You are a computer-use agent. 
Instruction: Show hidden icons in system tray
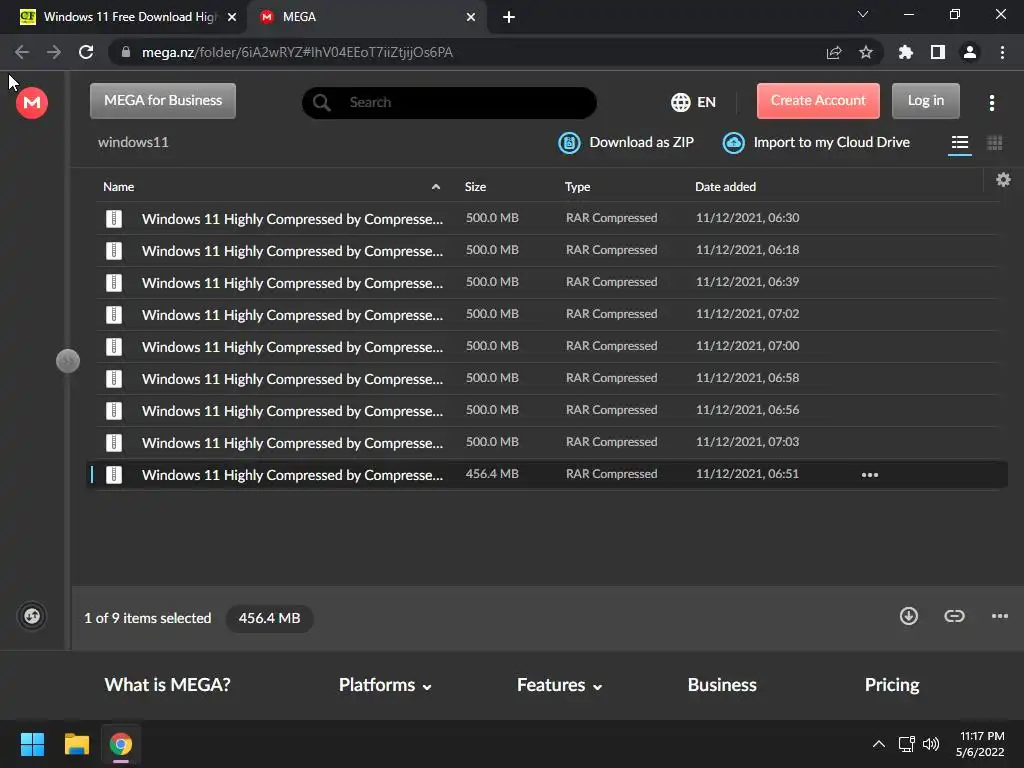point(879,744)
